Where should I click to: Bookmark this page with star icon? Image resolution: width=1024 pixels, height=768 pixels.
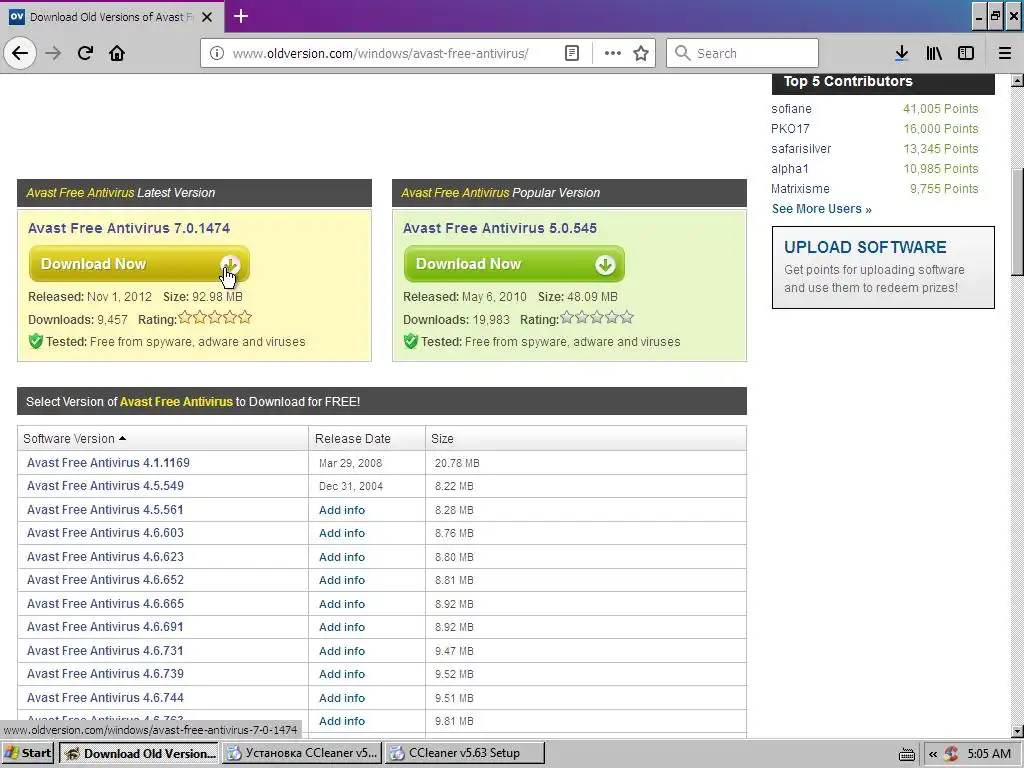pos(641,53)
